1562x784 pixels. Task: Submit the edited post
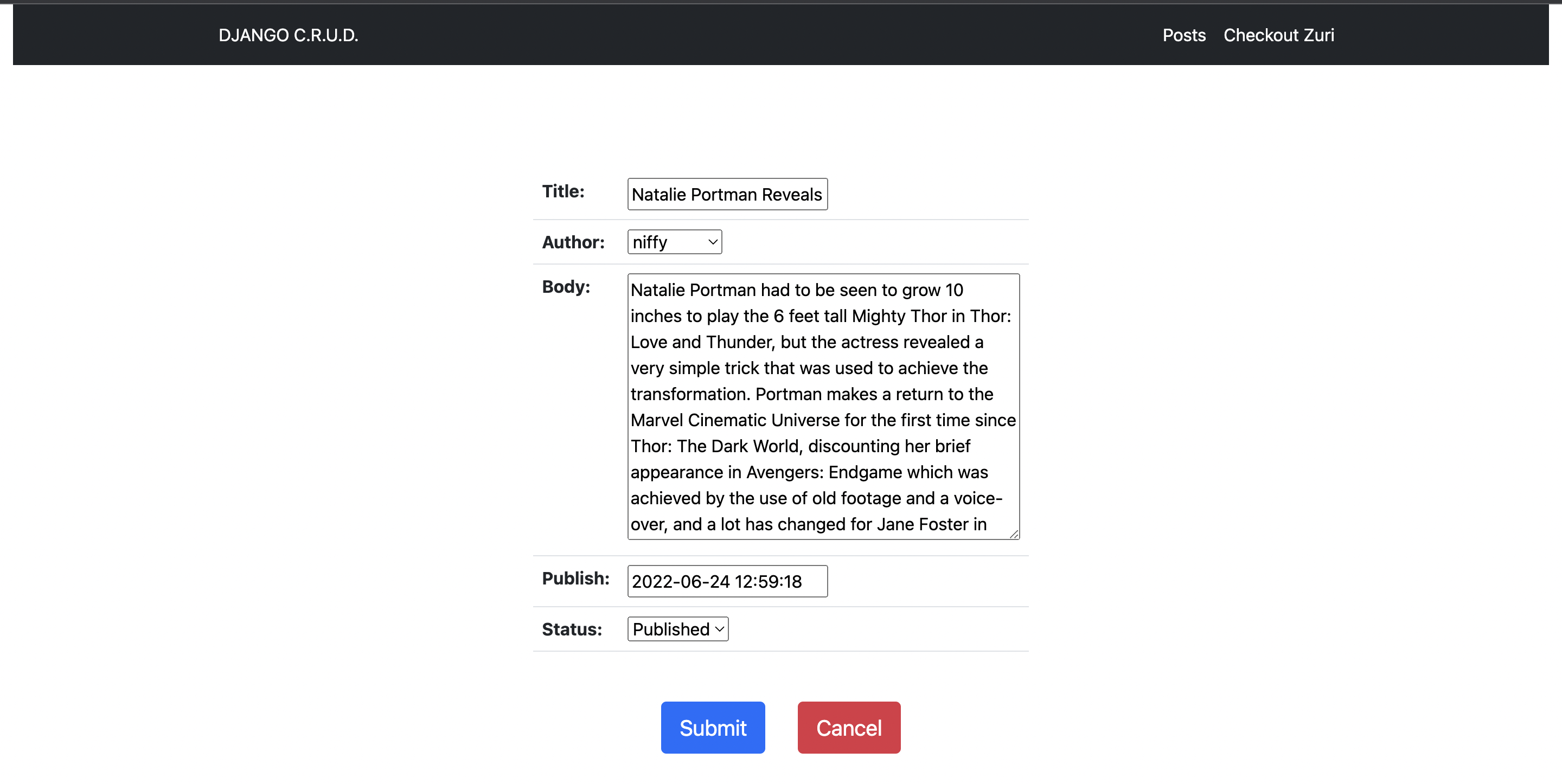(713, 727)
